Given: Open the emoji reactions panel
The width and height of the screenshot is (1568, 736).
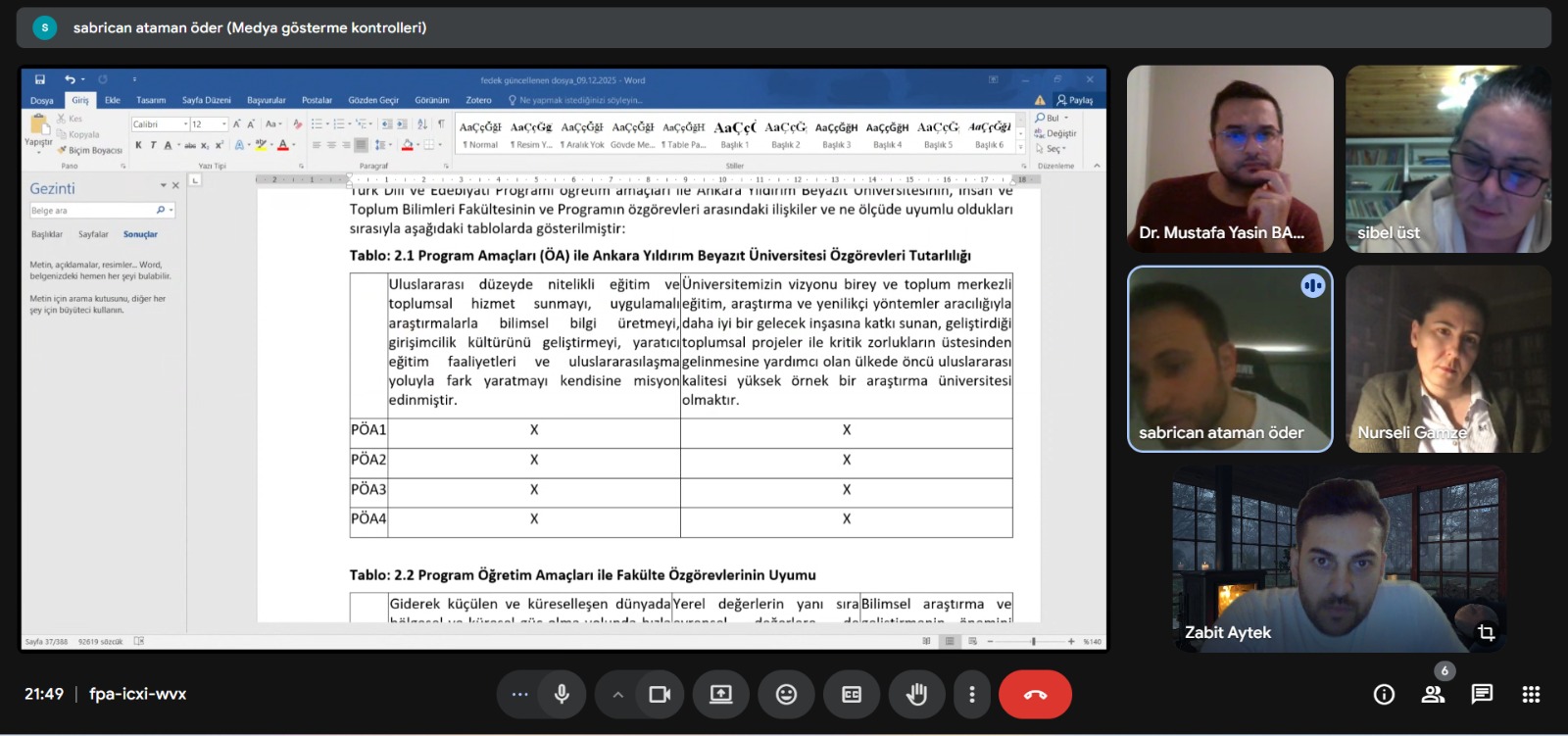Looking at the screenshot, I should click(x=786, y=694).
